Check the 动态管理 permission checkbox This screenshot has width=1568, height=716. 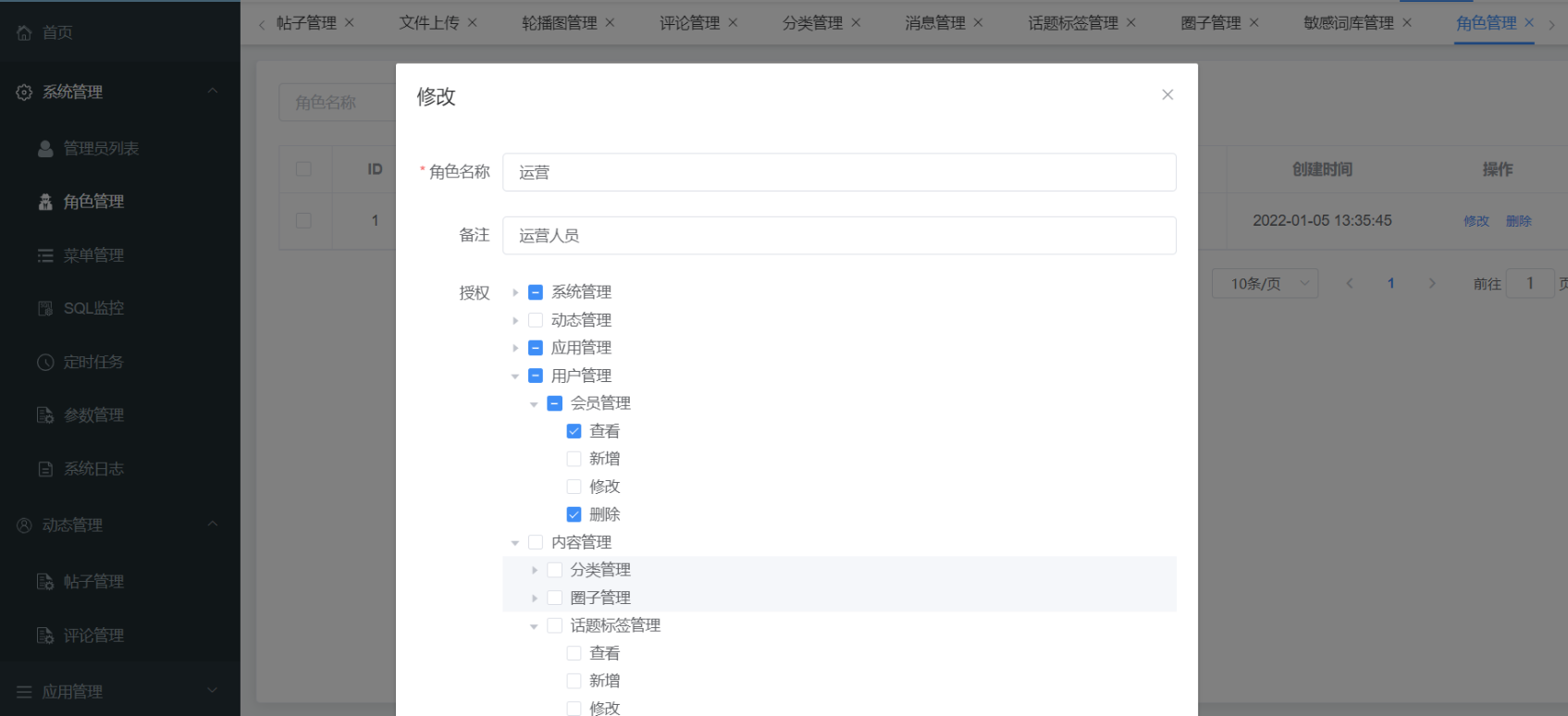pos(536,320)
